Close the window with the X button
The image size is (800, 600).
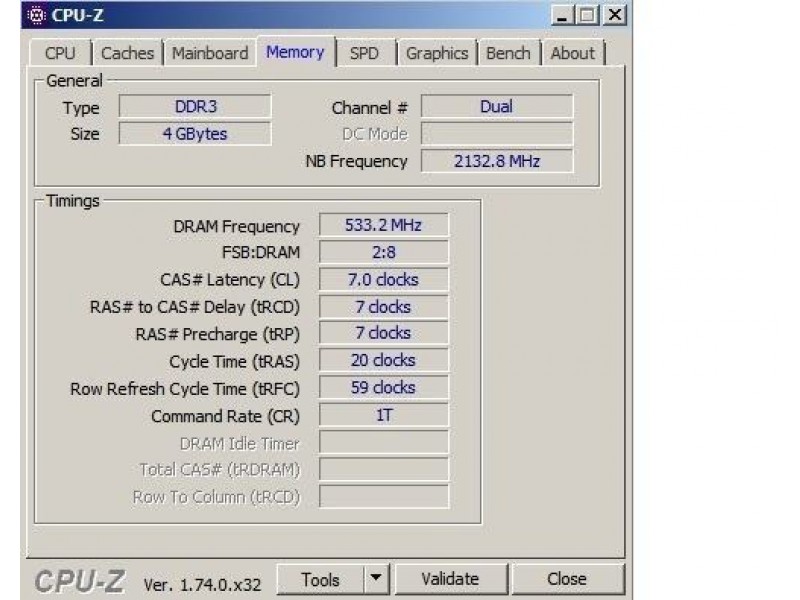click(615, 15)
